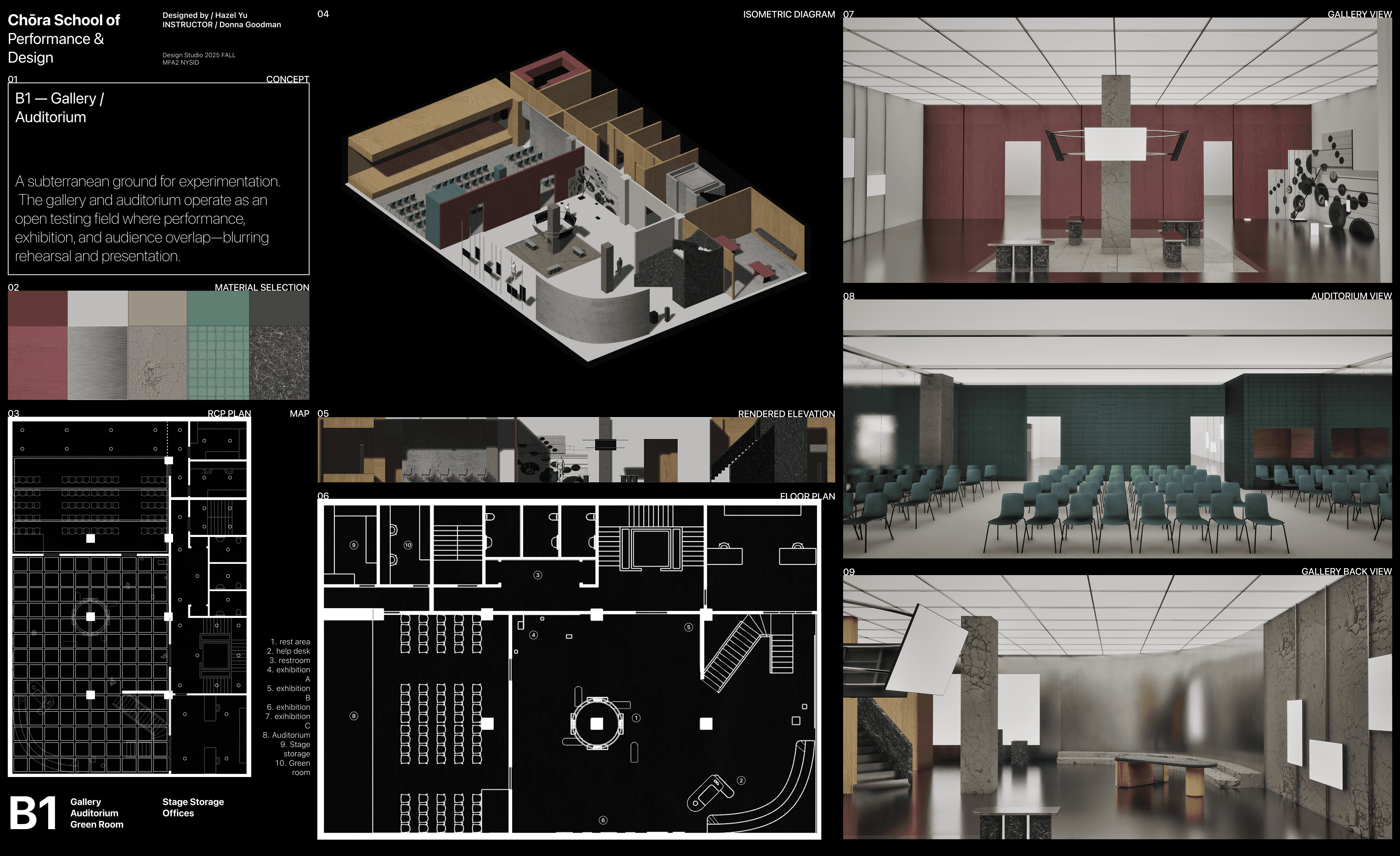1400x856 pixels.
Task: Click the RCP plan drawing
Action: coord(129,597)
